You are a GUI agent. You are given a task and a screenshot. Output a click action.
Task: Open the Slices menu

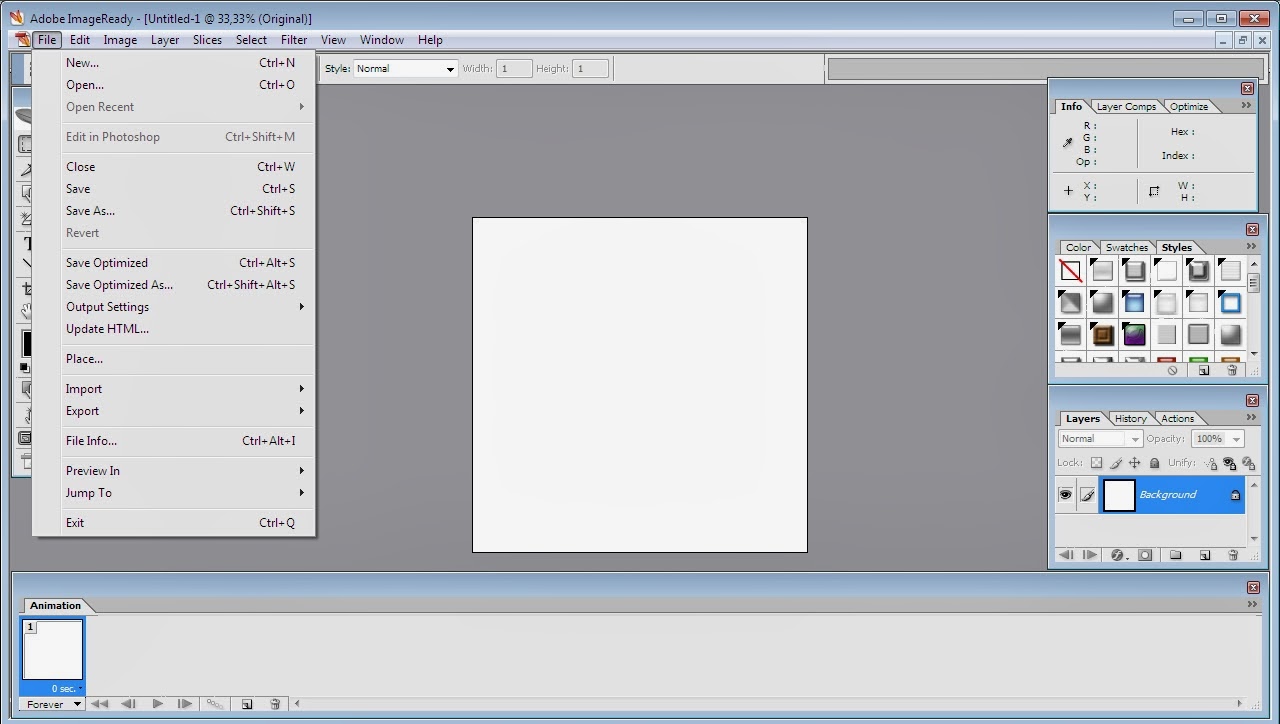pos(207,40)
